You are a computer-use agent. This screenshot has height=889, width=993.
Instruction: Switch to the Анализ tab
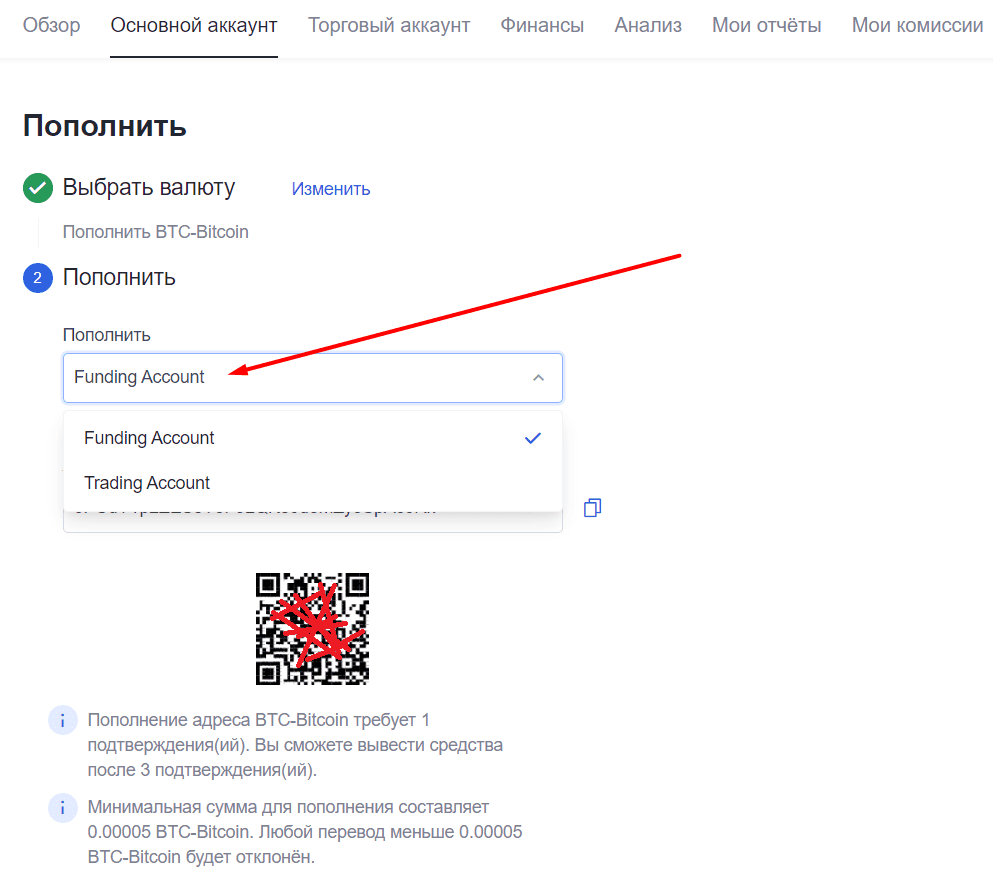click(x=648, y=25)
